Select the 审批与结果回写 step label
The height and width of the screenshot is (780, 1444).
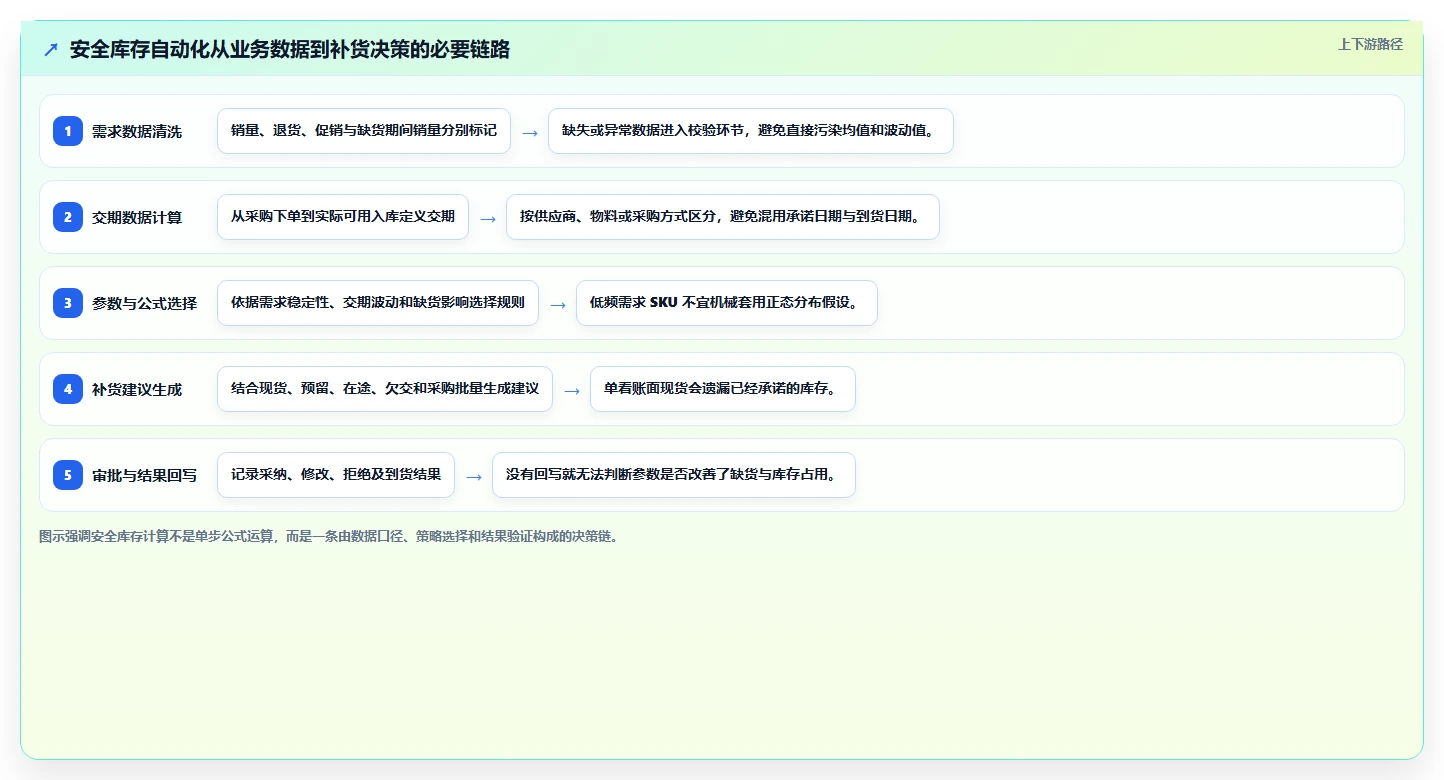(x=144, y=475)
